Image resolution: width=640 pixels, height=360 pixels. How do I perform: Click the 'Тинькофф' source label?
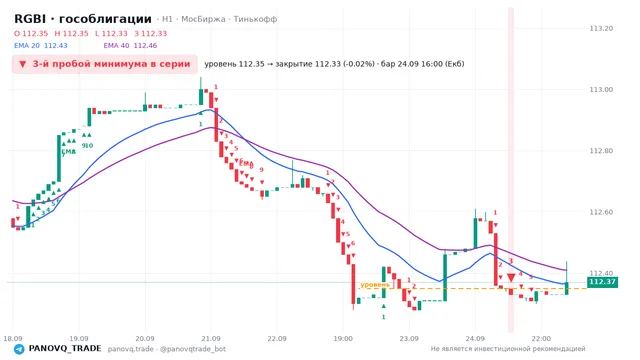pyautogui.click(x=255, y=19)
